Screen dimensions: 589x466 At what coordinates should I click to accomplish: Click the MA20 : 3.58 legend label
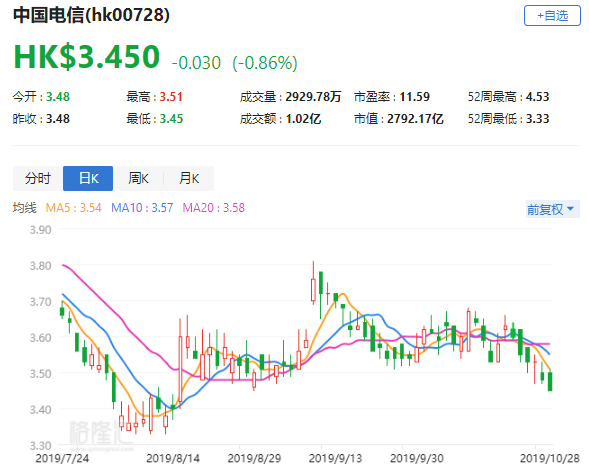click(x=213, y=208)
